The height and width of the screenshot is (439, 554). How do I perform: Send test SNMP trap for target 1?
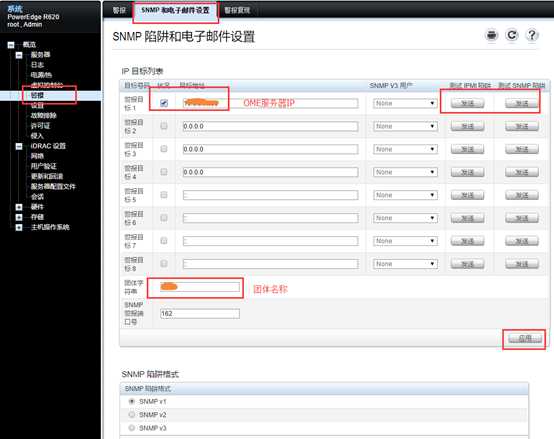(x=522, y=103)
